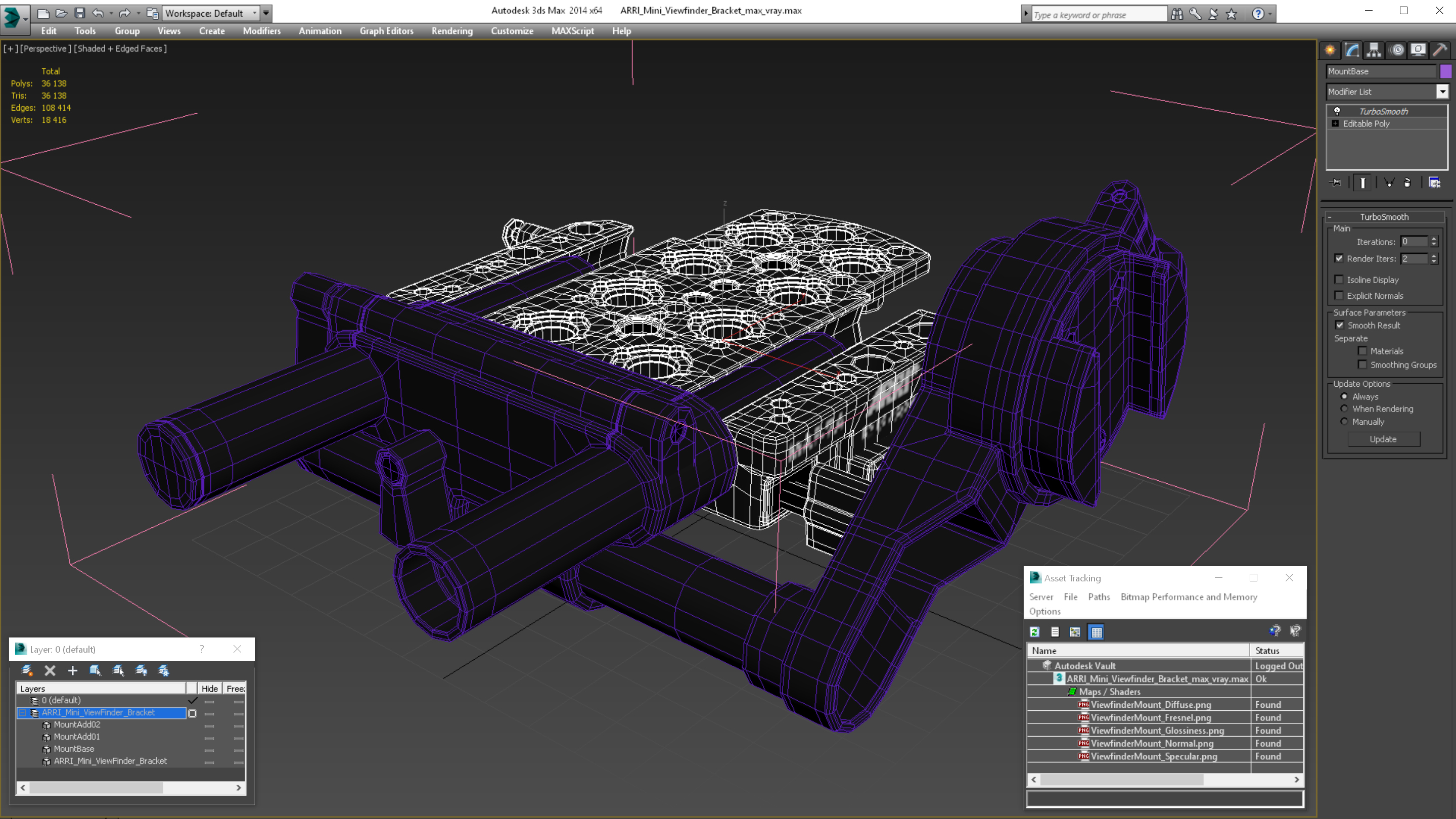Image resolution: width=1456 pixels, height=819 pixels.
Task: Open the Utilities hammer tab
Action: (x=1440, y=50)
